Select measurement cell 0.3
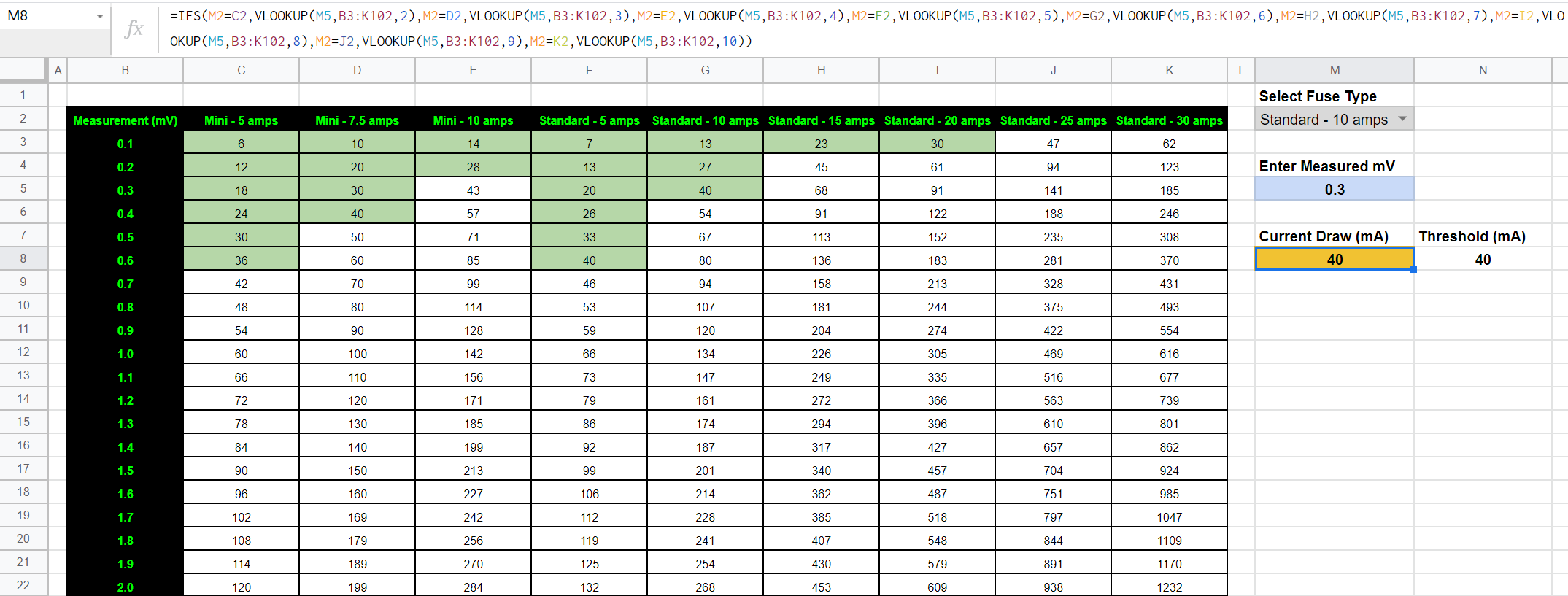This screenshot has width=1568, height=596. (125, 190)
